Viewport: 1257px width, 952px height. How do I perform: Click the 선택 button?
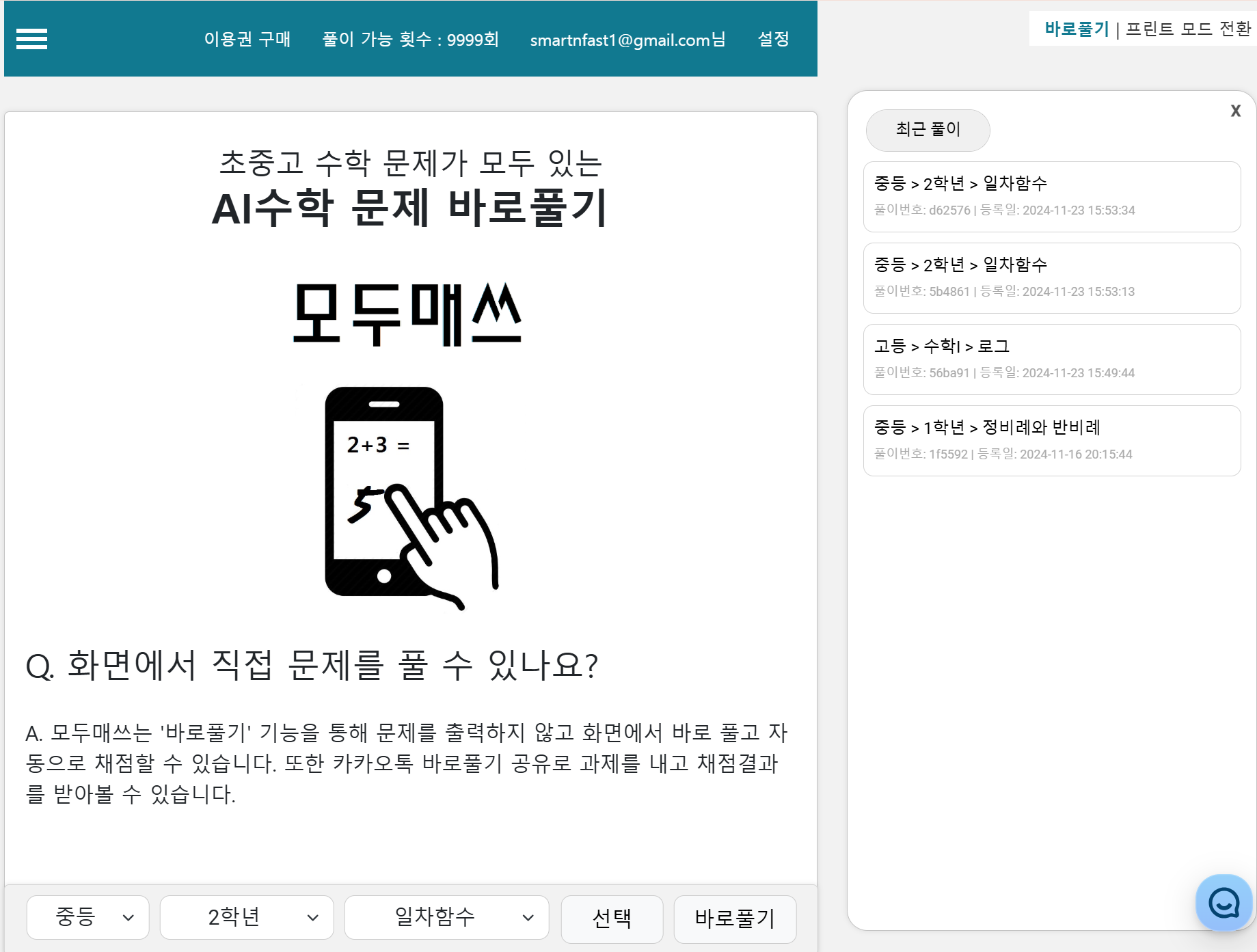point(612,919)
